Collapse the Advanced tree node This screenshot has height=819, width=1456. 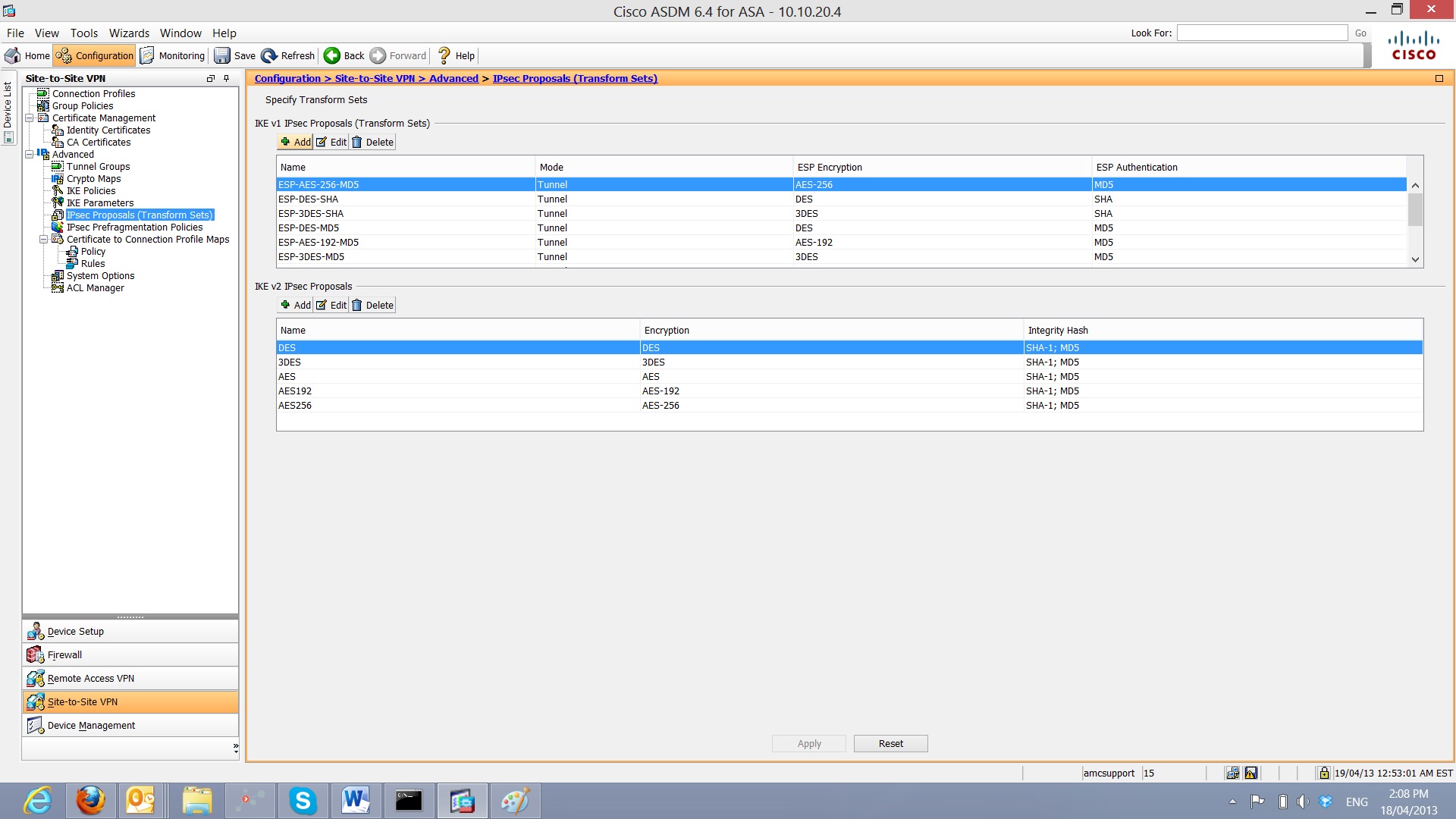coord(30,154)
